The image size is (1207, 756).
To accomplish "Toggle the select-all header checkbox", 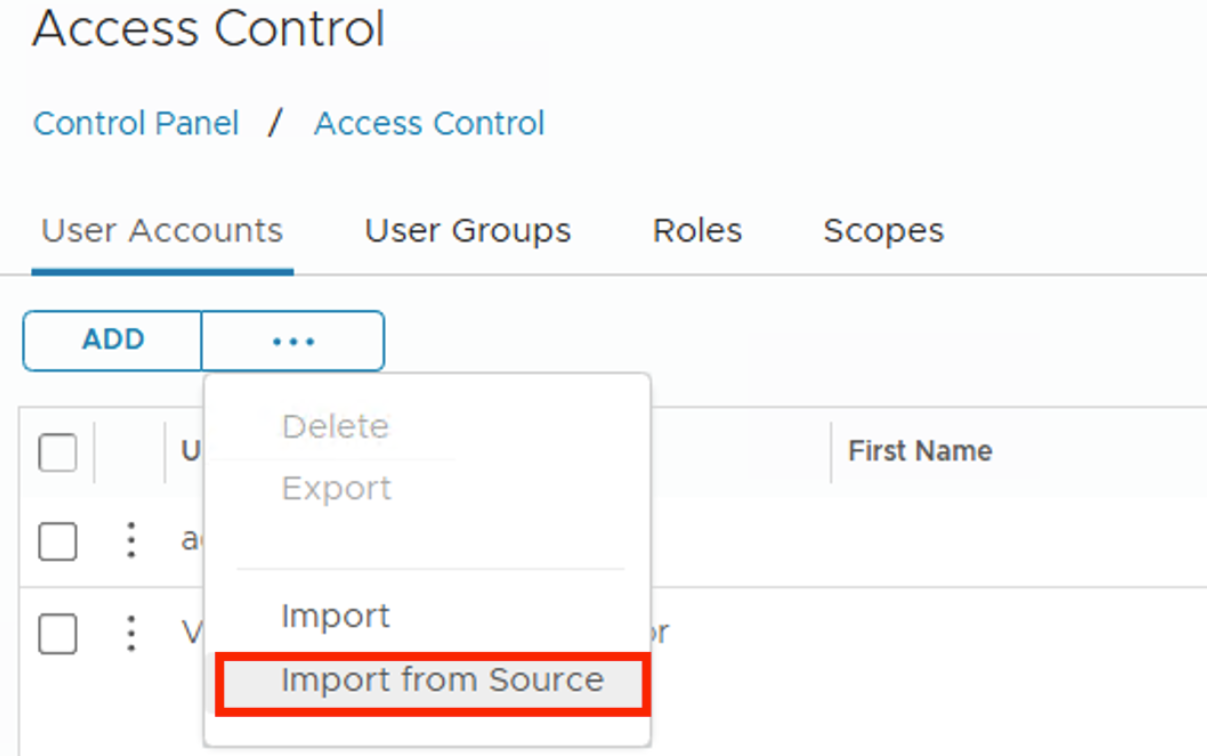I will click(x=58, y=453).
